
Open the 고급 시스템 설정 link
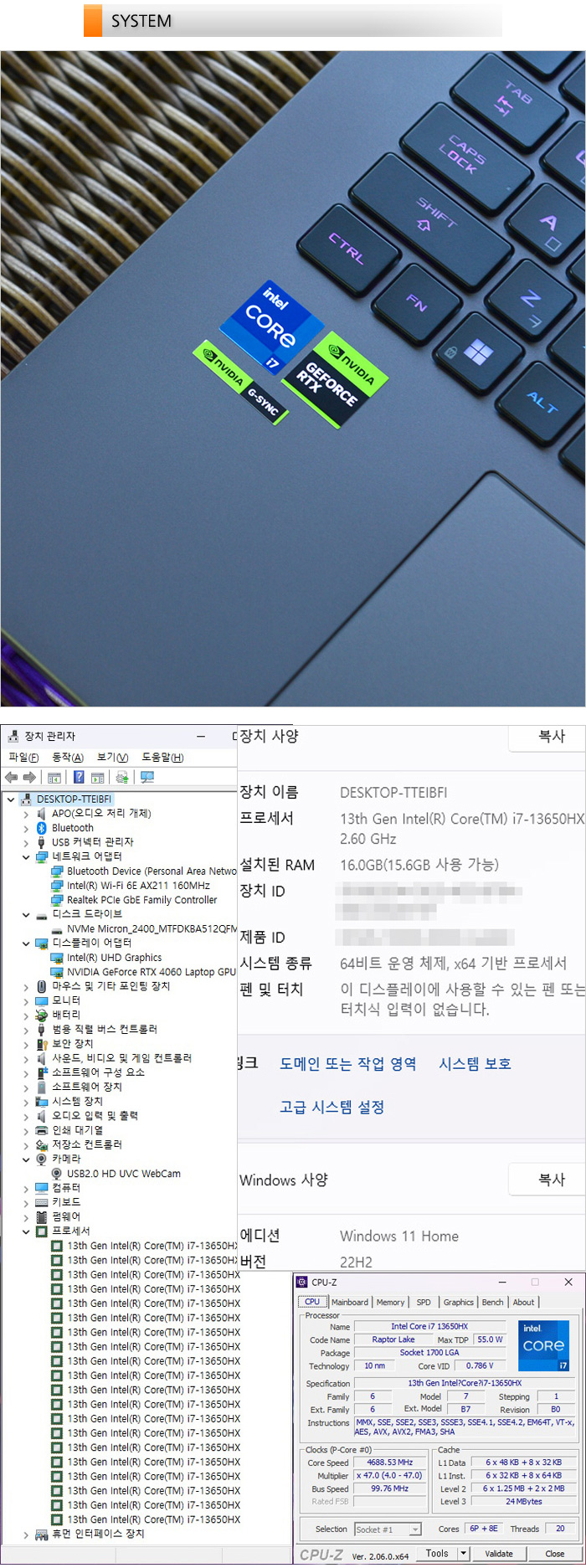[x=332, y=1107]
